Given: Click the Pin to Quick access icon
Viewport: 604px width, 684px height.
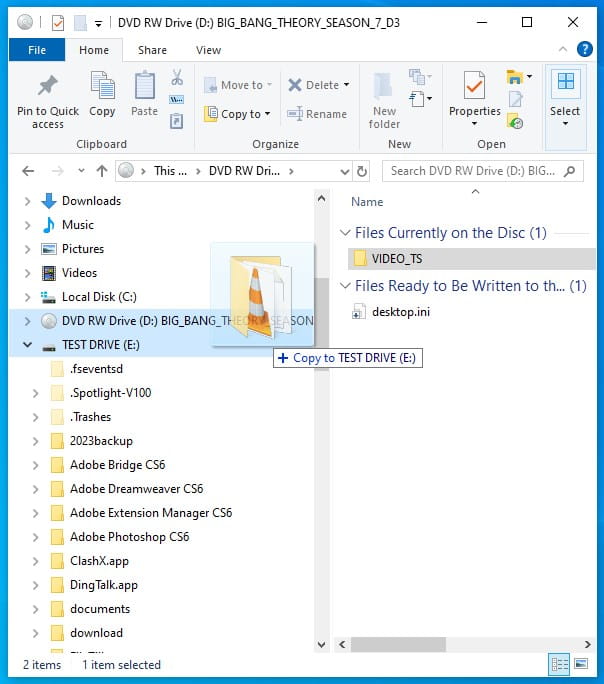Looking at the screenshot, I should pyautogui.click(x=47, y=87).
